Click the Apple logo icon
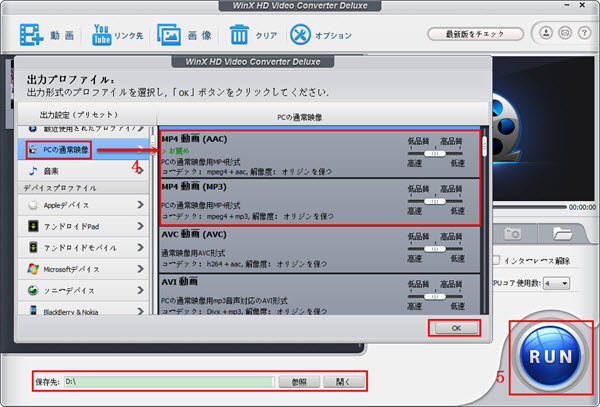 [x=33, y=205]
